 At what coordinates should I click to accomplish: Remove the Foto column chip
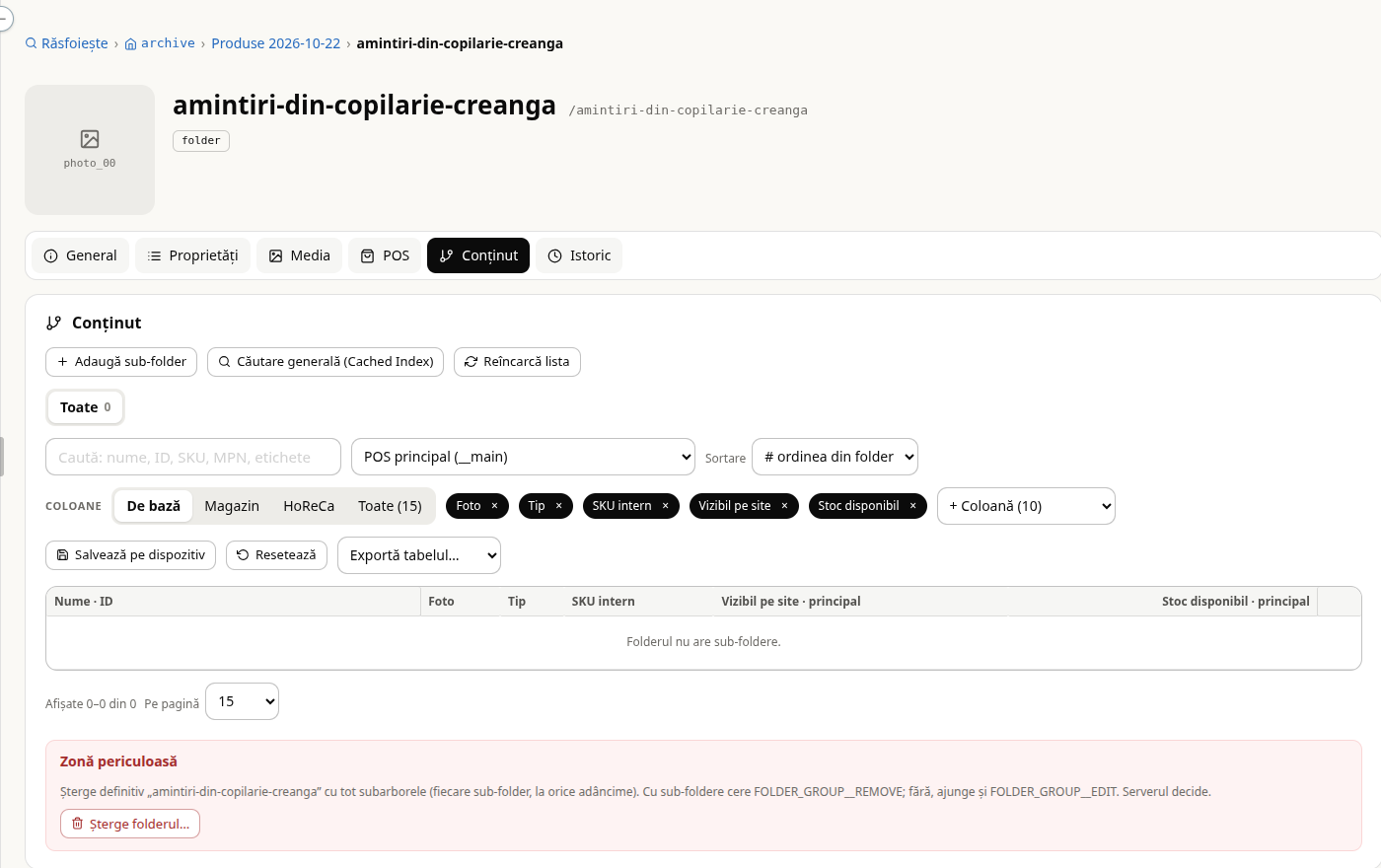point(494,506)
